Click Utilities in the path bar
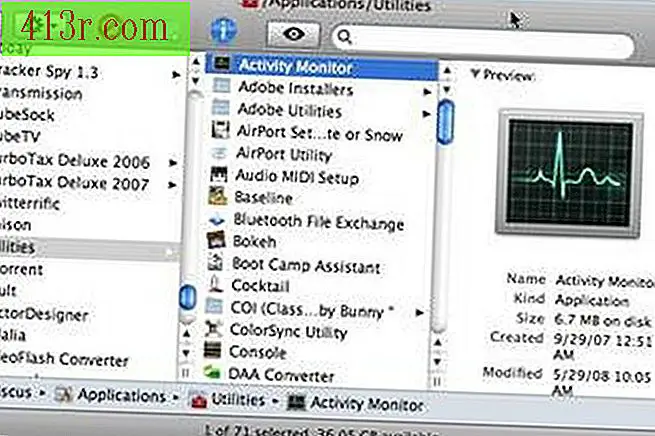Screen dimensions: 655x436 [238, 399]
